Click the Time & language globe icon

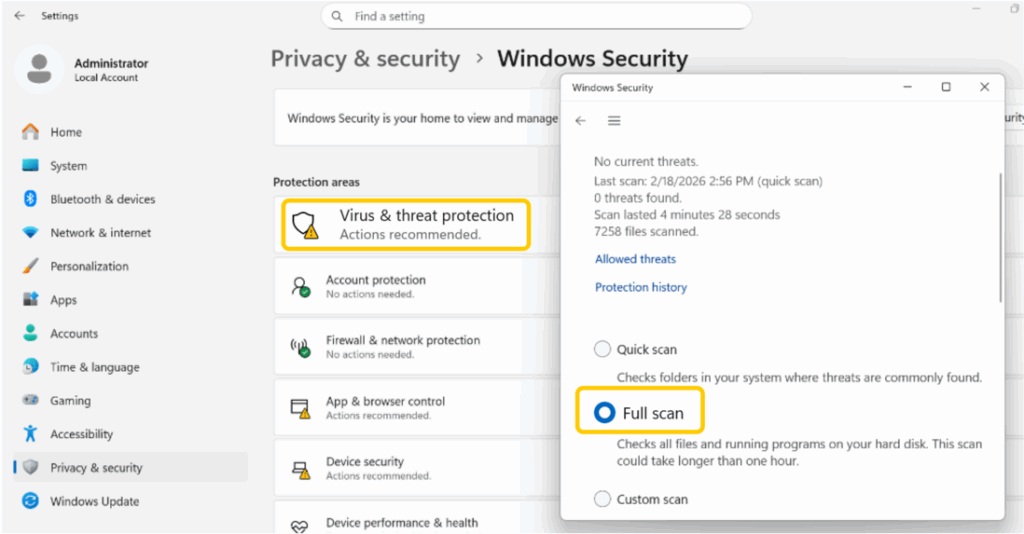[30, 366]
